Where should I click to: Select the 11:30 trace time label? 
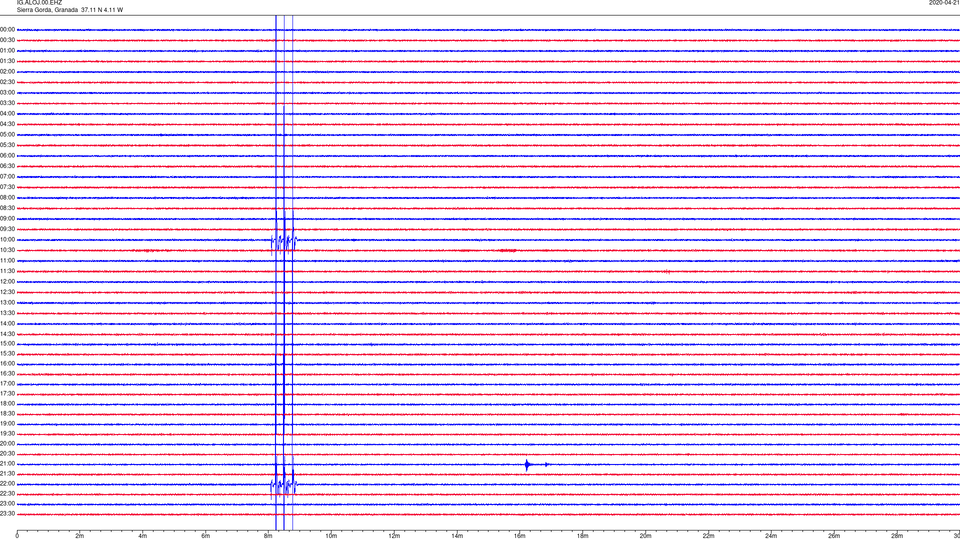click(x=7, y=271)
